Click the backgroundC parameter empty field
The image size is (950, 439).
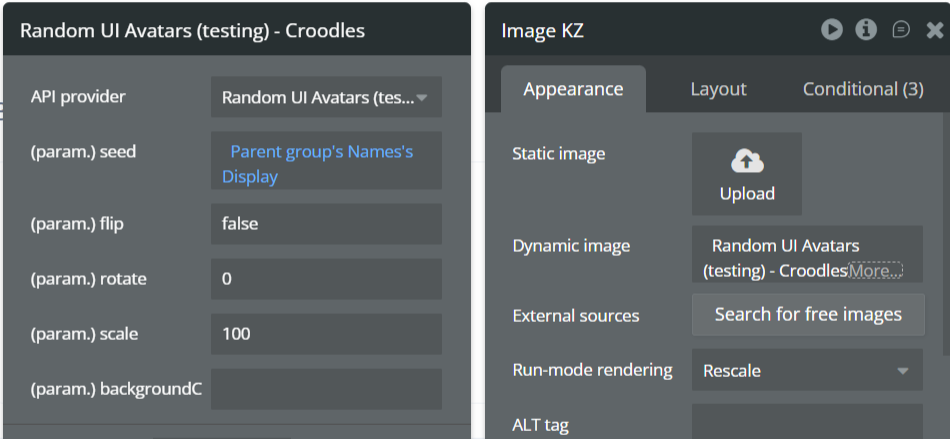click(326, 389)
